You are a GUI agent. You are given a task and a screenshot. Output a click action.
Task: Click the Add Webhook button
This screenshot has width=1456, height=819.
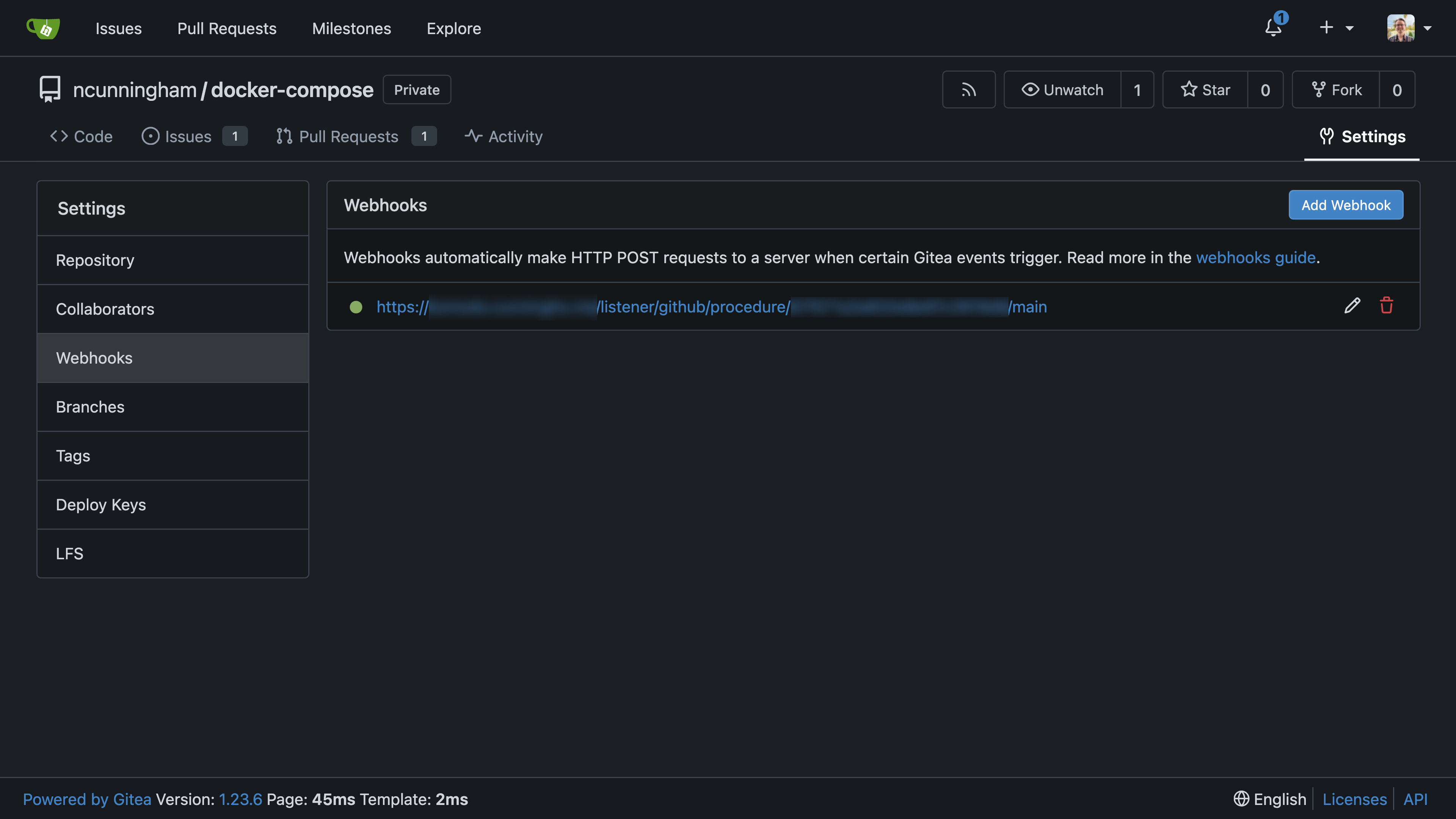(x=1346, y=205)
